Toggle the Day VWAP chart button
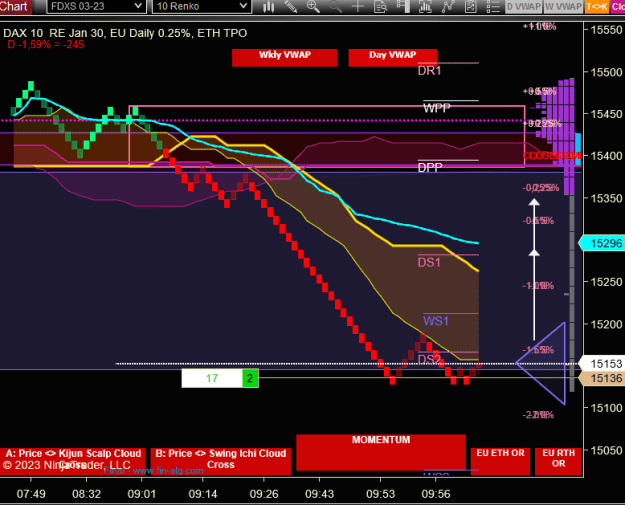This screenshot has height=505, width=625. click(x=393, y=57)
